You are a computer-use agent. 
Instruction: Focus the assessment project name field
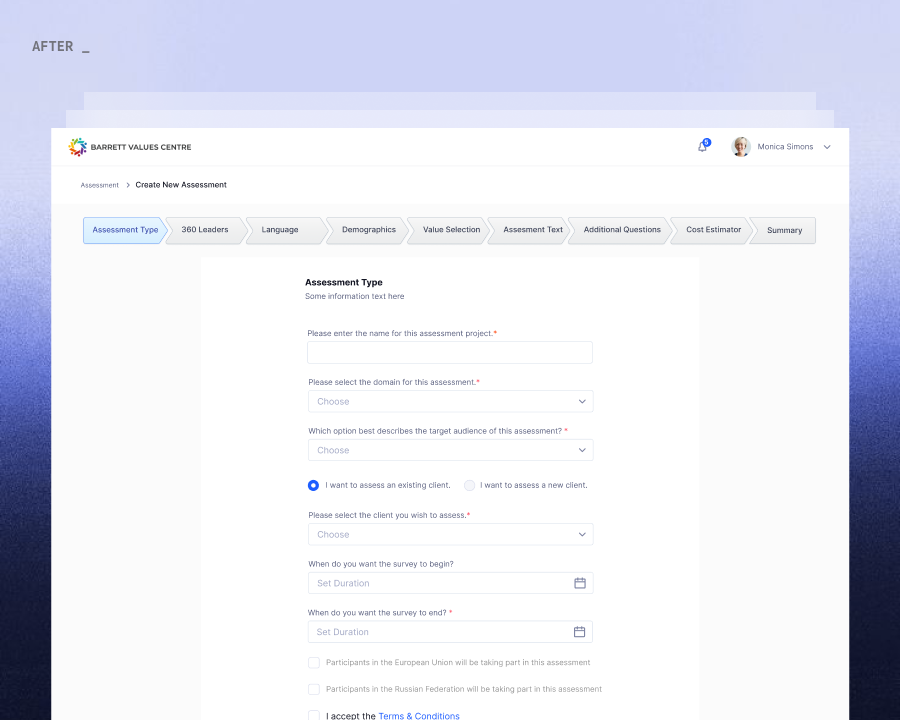tap(450, 353)
